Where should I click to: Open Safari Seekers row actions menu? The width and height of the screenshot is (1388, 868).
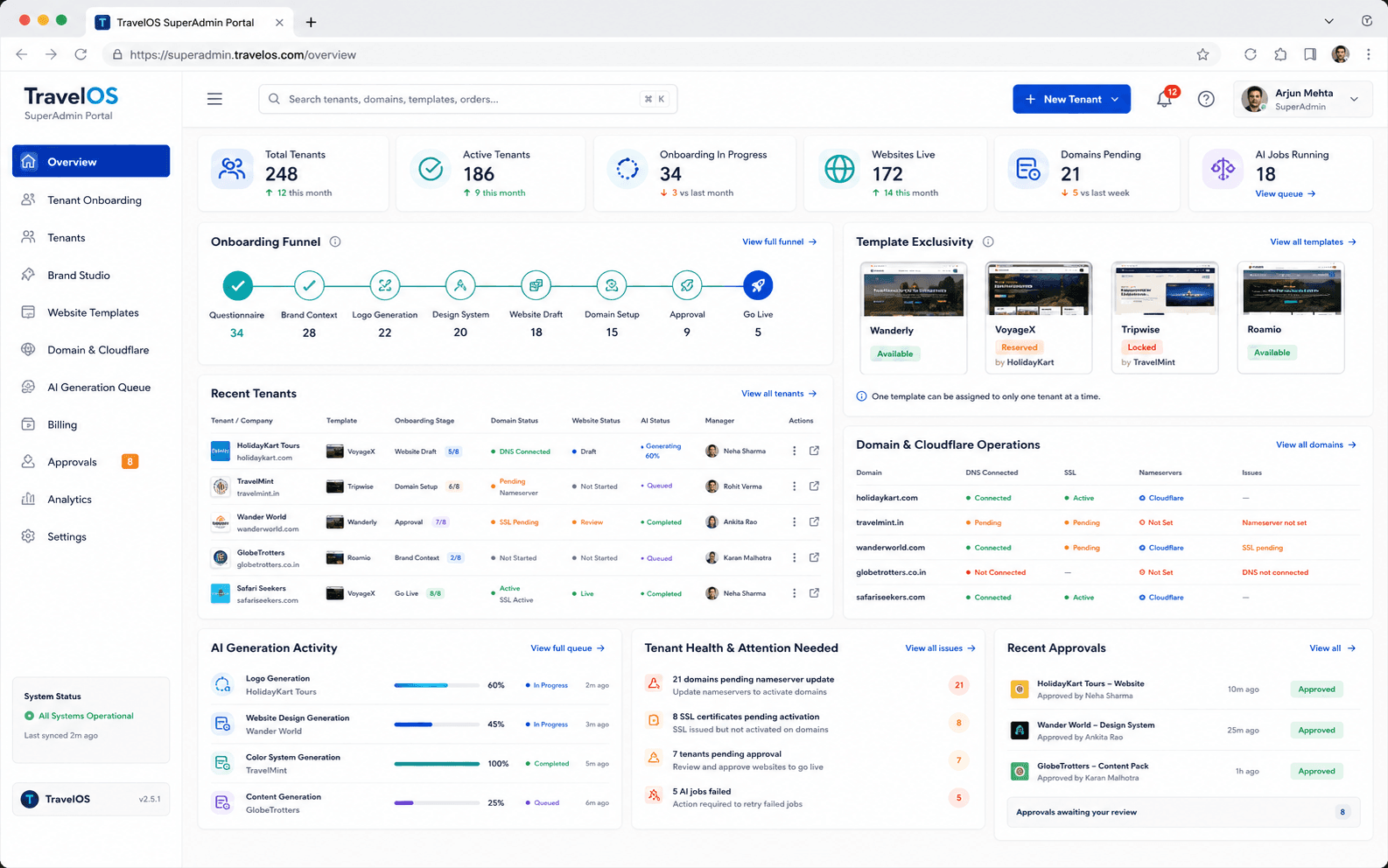point(795,593)
